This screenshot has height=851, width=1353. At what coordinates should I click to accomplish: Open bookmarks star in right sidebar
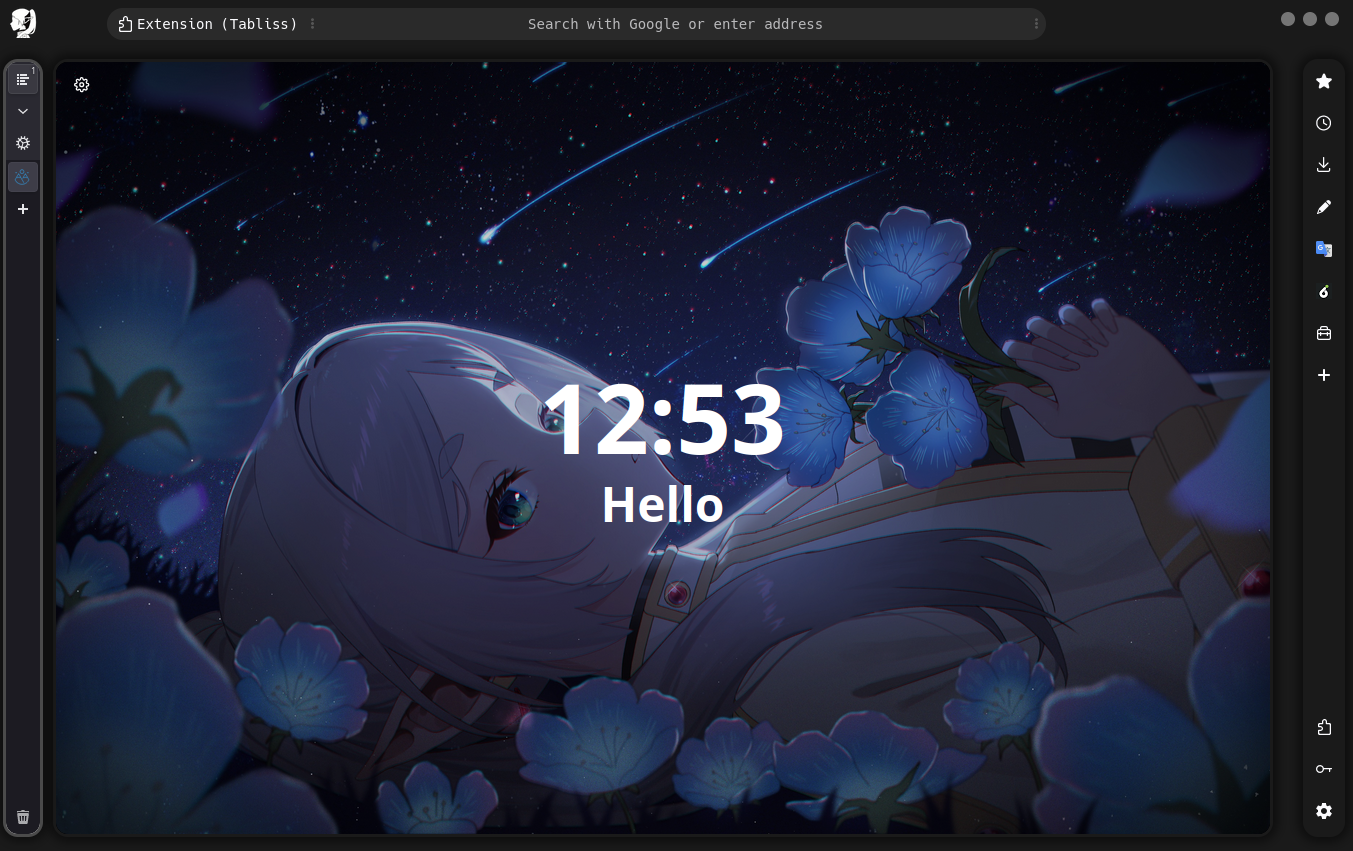[x=1324, y=81]
